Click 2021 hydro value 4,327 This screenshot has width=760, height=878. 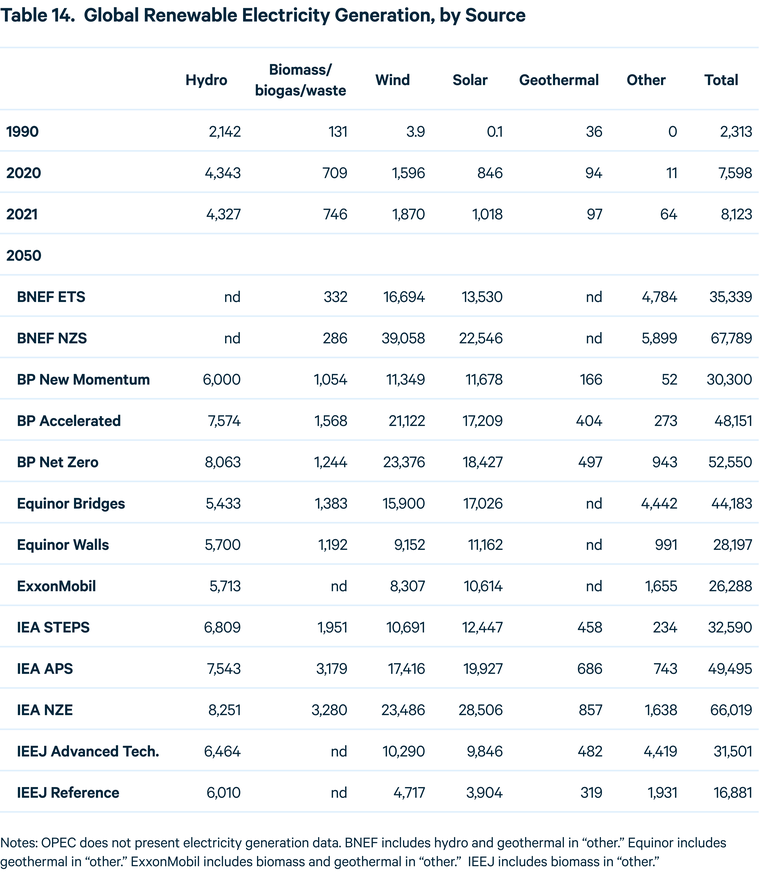[220, 215]
